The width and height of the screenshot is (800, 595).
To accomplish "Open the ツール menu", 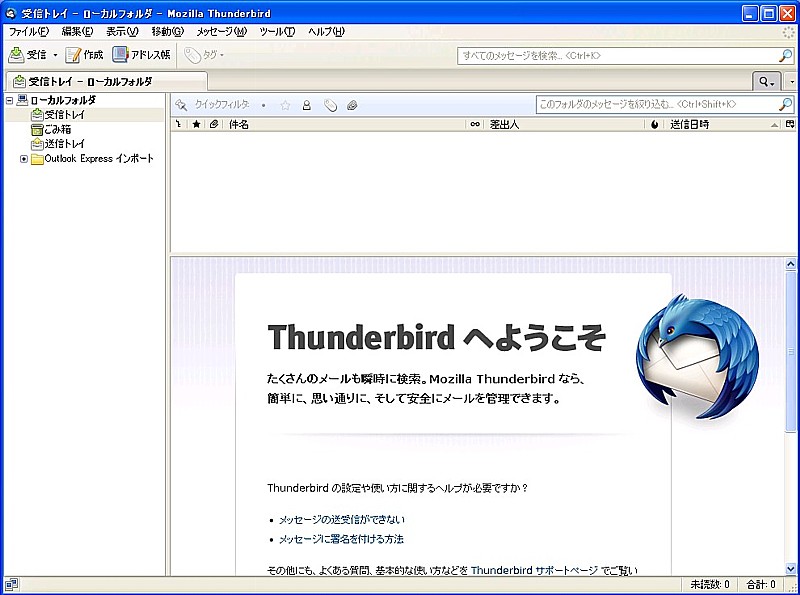I will [x=277, y=32].
